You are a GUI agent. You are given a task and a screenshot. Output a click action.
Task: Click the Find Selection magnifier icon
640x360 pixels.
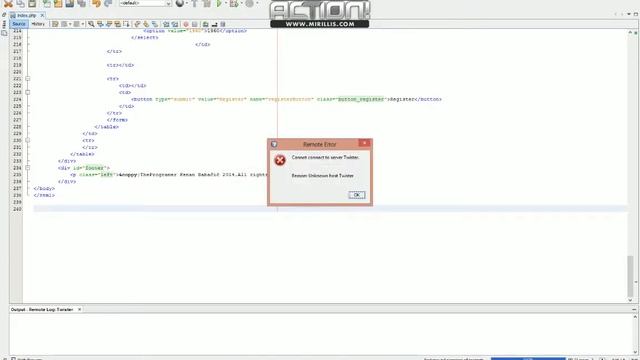91,24
